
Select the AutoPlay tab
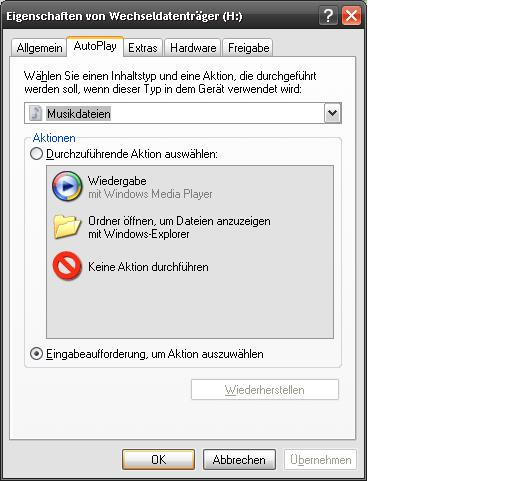click(95, 46)
